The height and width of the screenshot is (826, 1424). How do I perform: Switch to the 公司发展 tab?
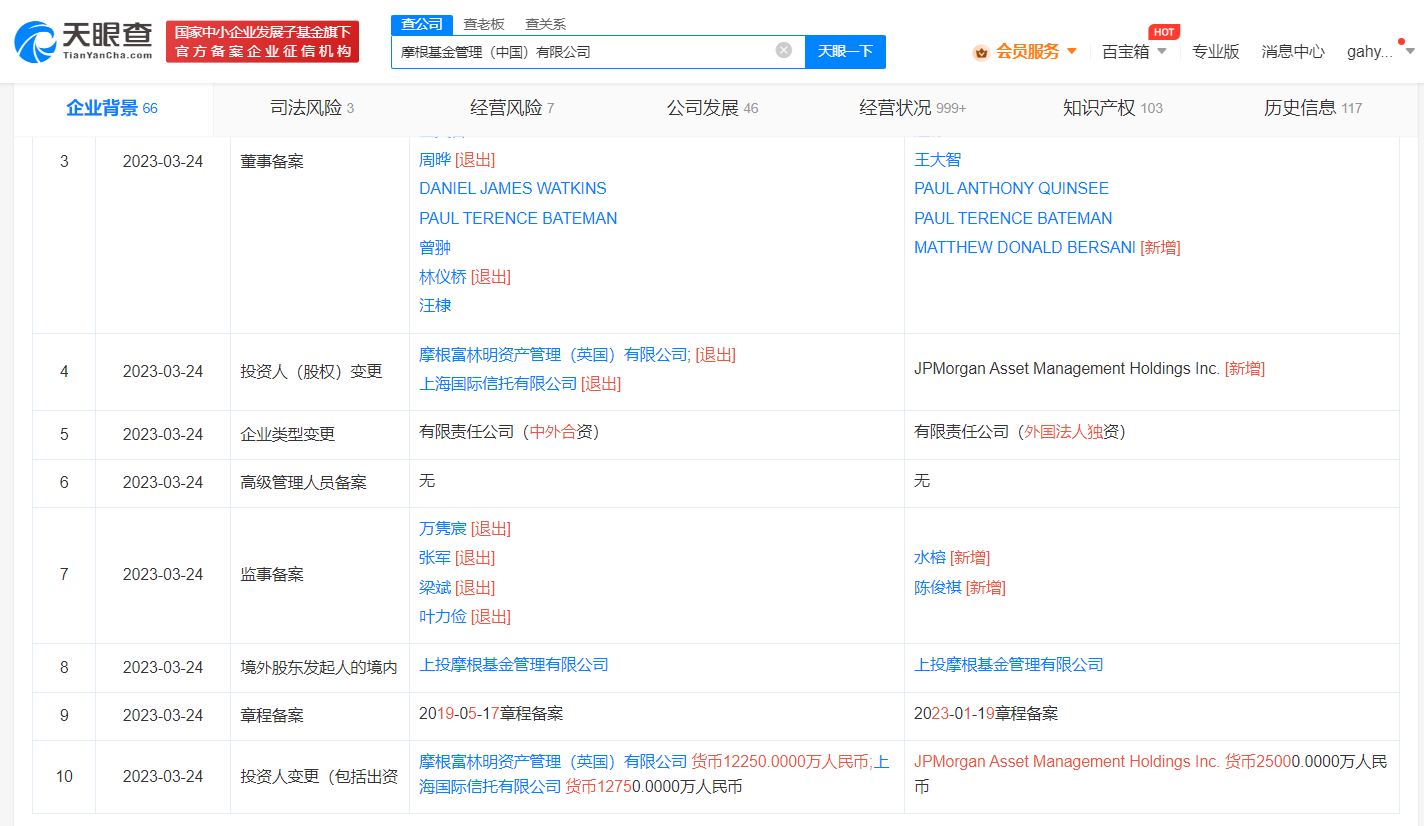point(712,108)
